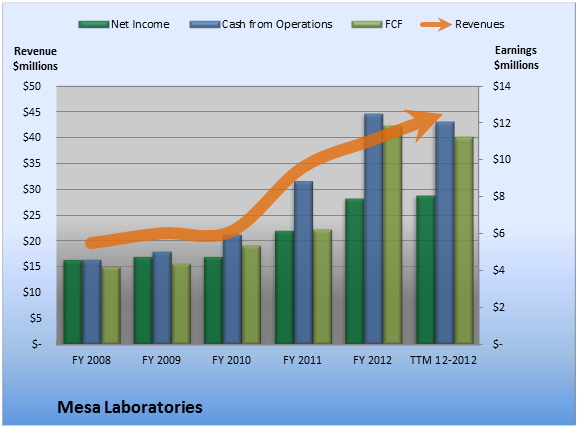Select the FY 2011 Net Income bar

[x=284, y=287]
